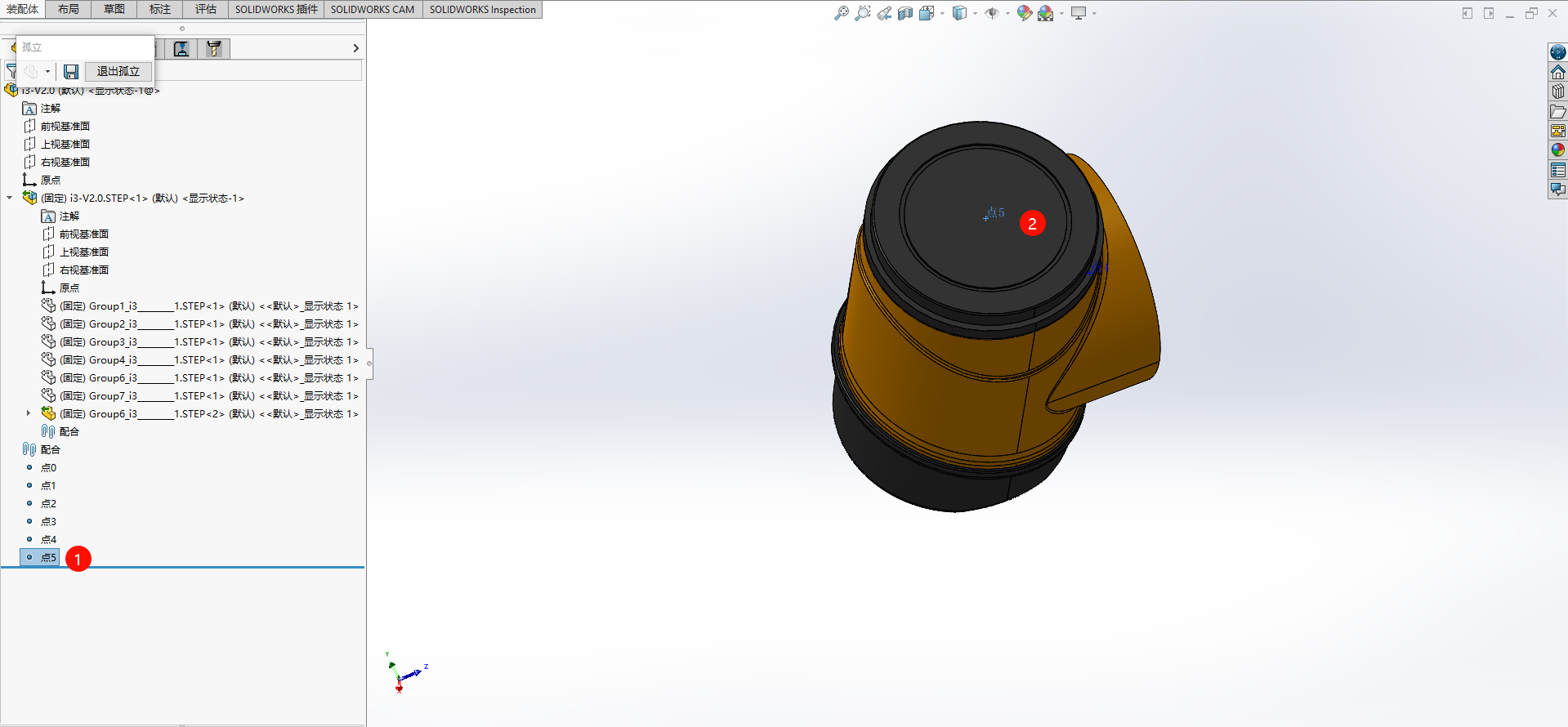Open isolate visibility dropdown arrow
The height and width of the screenshot is (727, 1568).
(x=47, y=72)
